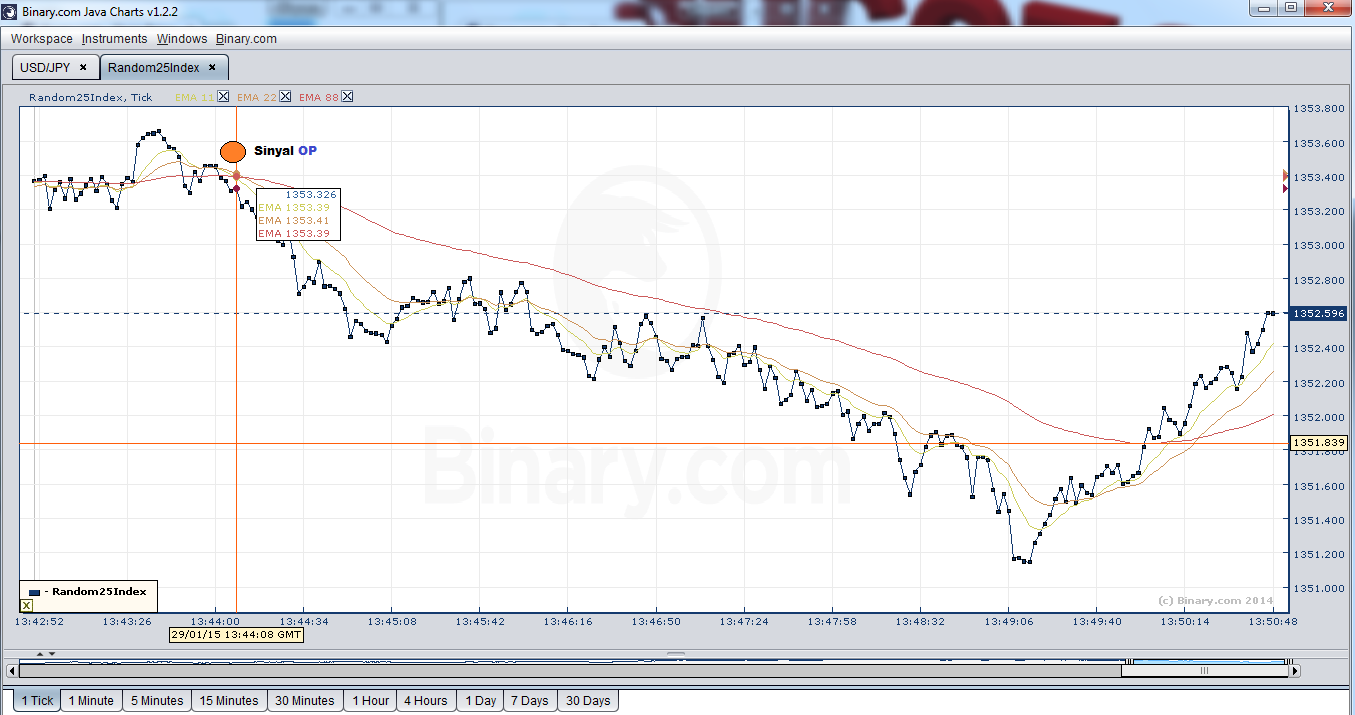Click the Random25Index, Tick chart title

[91, 97]
